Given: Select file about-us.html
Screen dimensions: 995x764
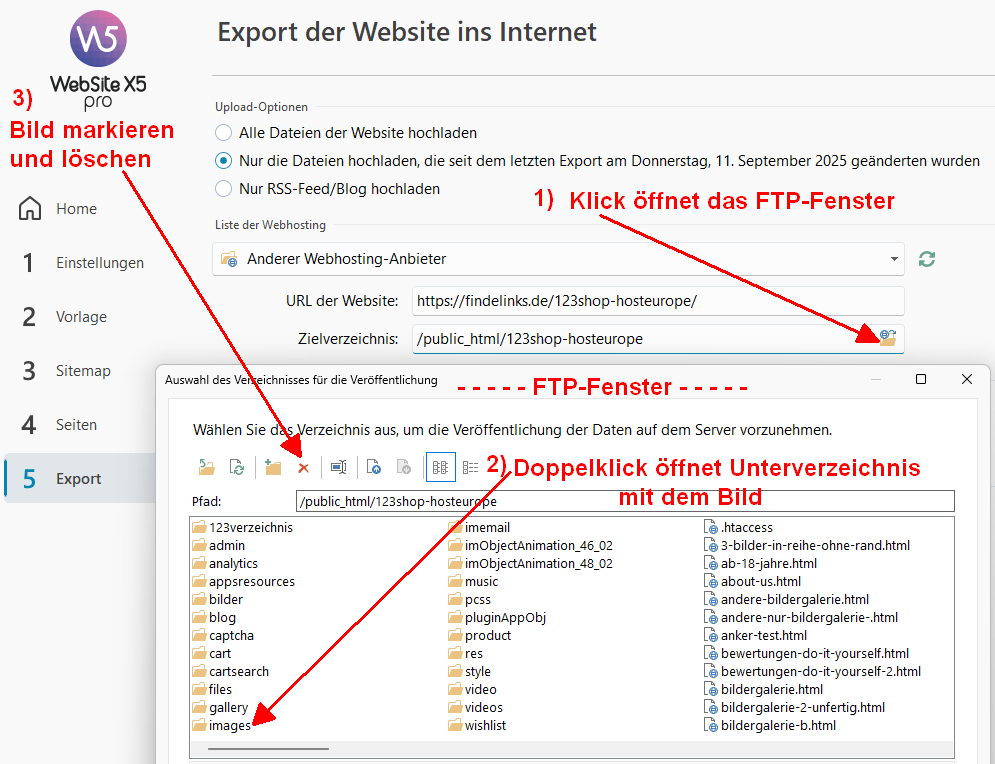Looking at the screenshot, I should 753,581.
